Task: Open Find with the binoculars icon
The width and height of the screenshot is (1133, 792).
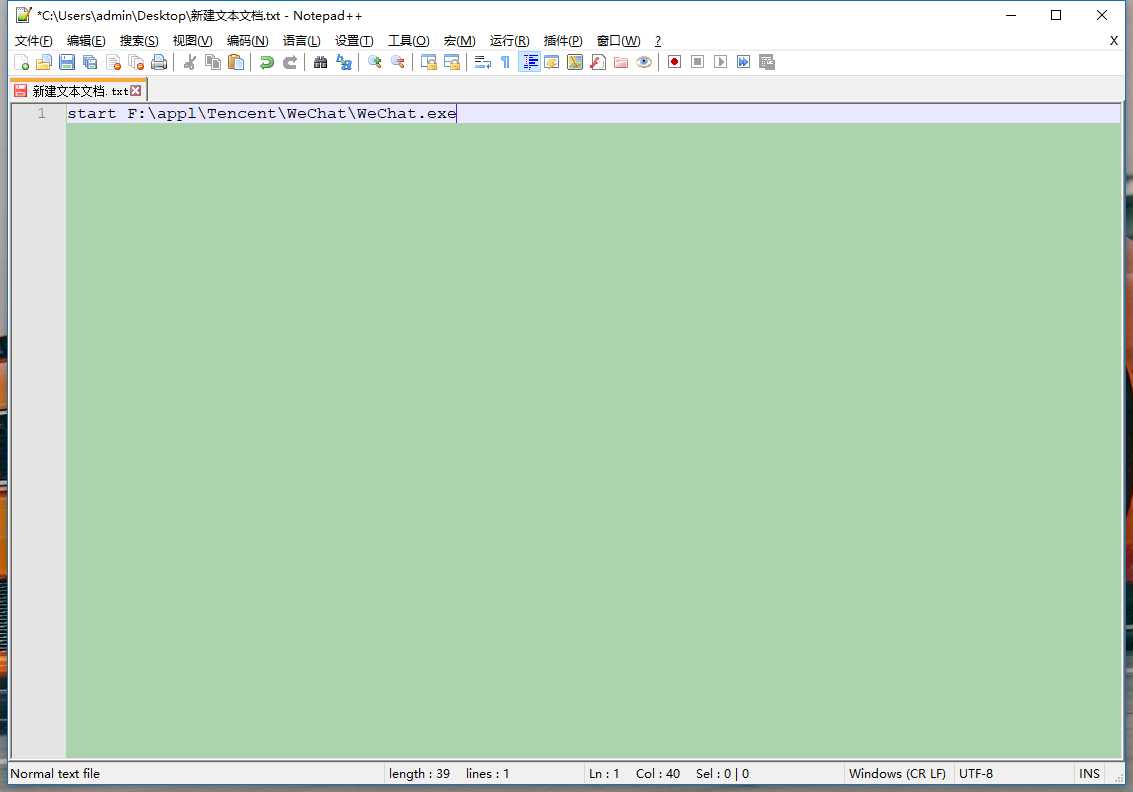Action: (320, 62)
